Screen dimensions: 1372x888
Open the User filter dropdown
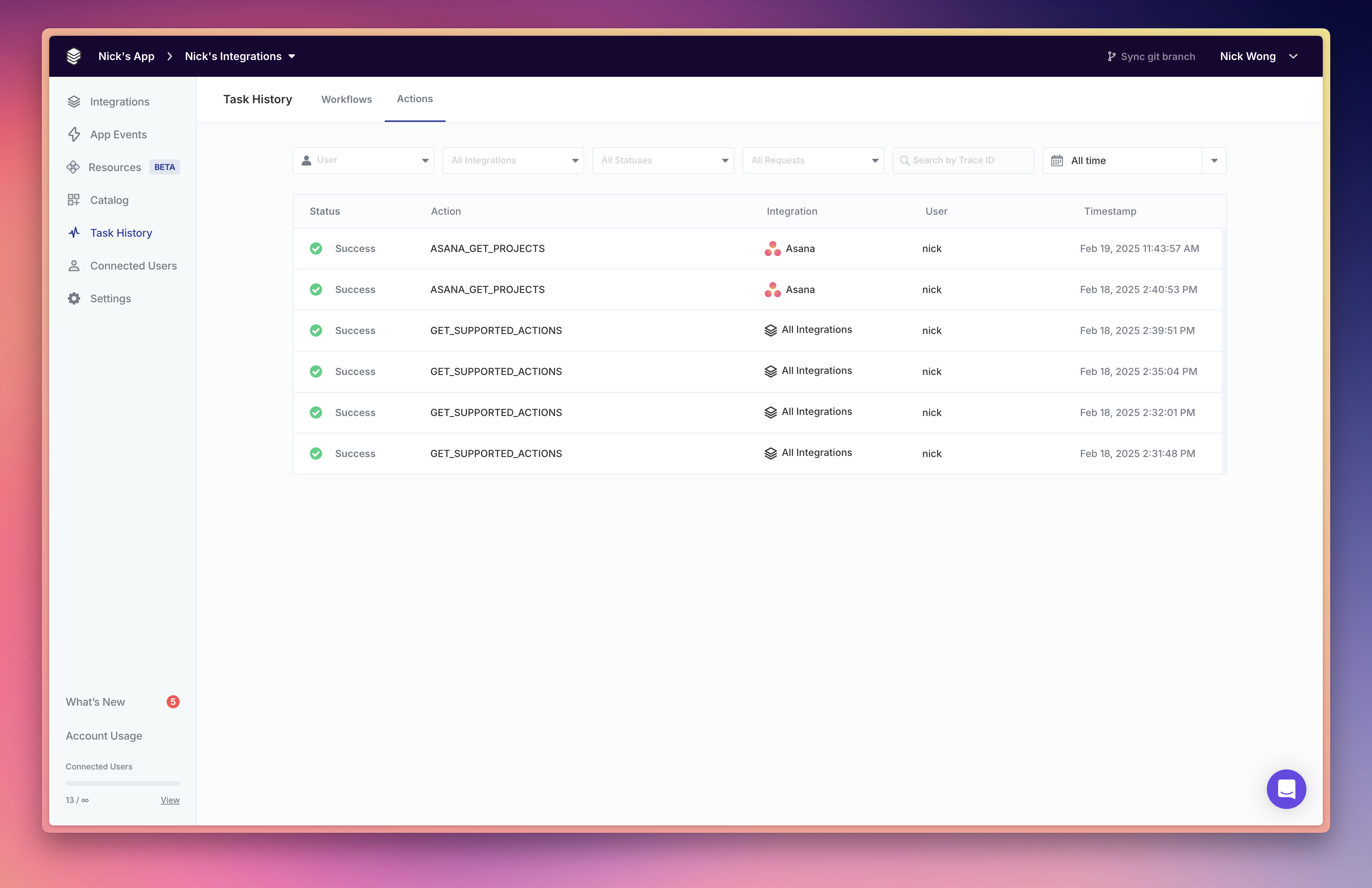pos(363,160)
